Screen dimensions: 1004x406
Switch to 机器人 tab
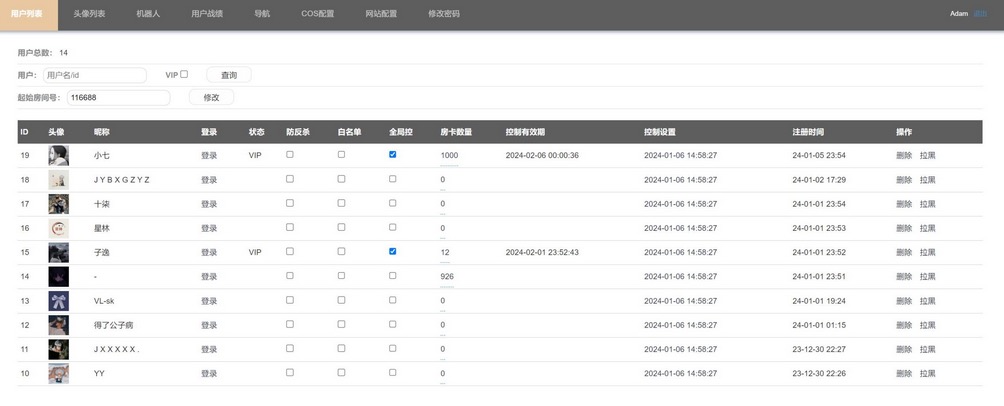[x=148, y=14]
